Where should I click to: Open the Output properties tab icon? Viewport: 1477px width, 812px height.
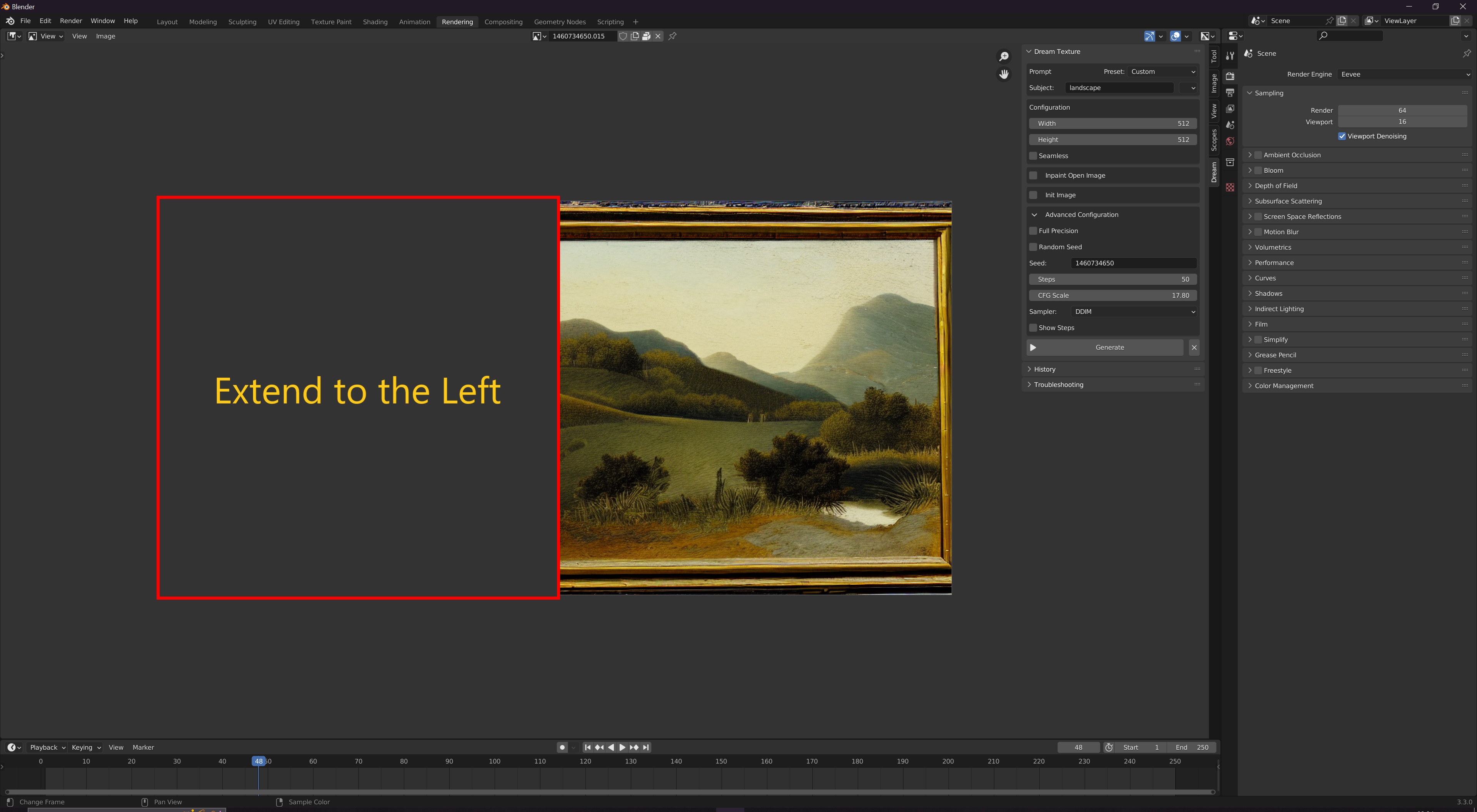coord(1230,92)
